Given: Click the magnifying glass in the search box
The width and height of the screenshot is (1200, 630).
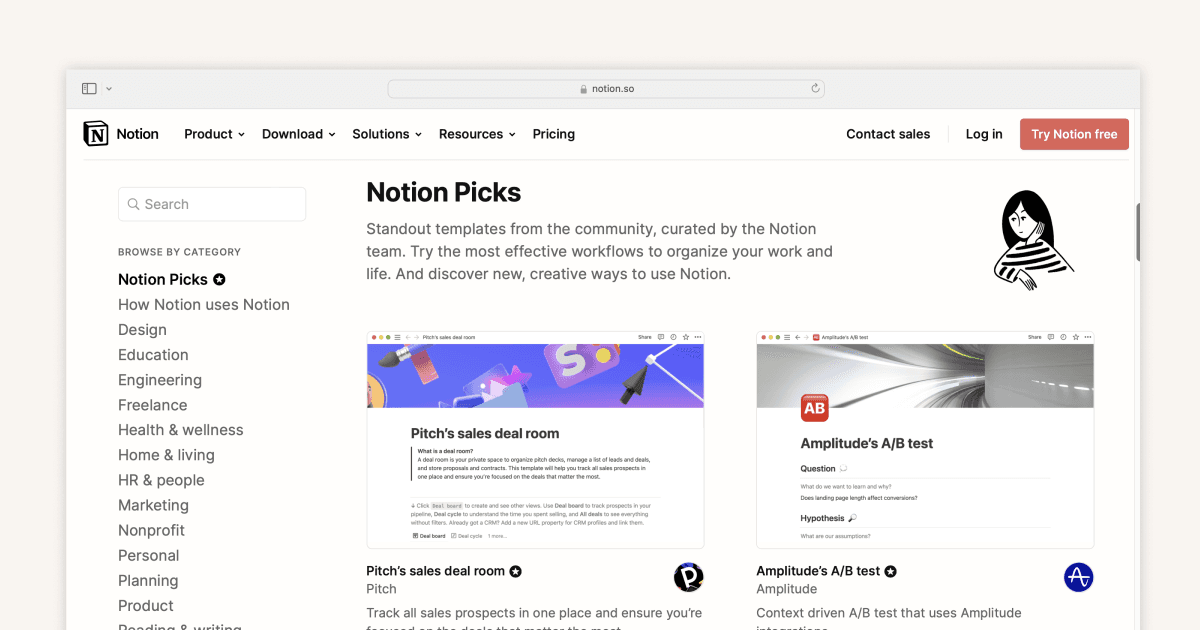Looking at the screenshot, I should pyautogui.click(x=133, y=204).
